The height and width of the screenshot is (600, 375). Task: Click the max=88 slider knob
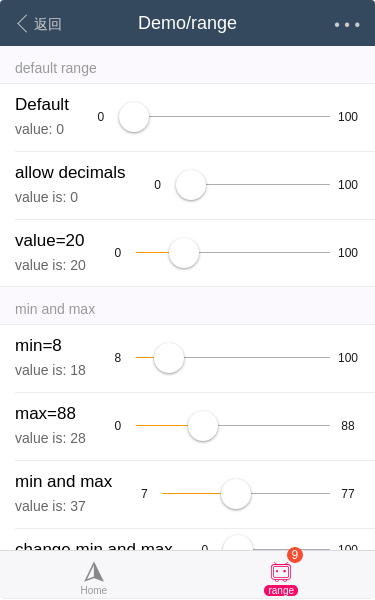pyautogui.click(x=203, y=426)
